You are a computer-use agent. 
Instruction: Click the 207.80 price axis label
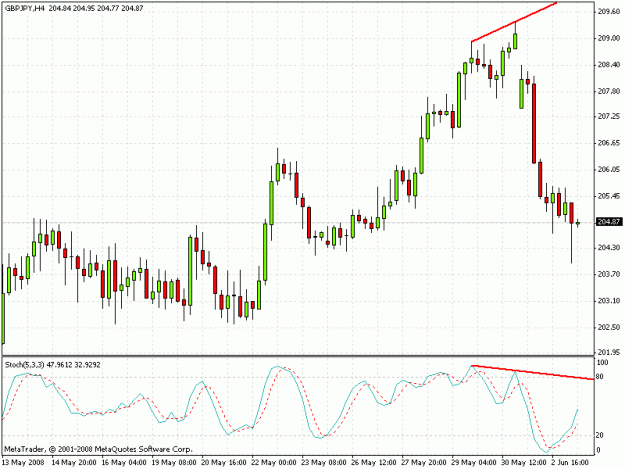tap(609, 91)
